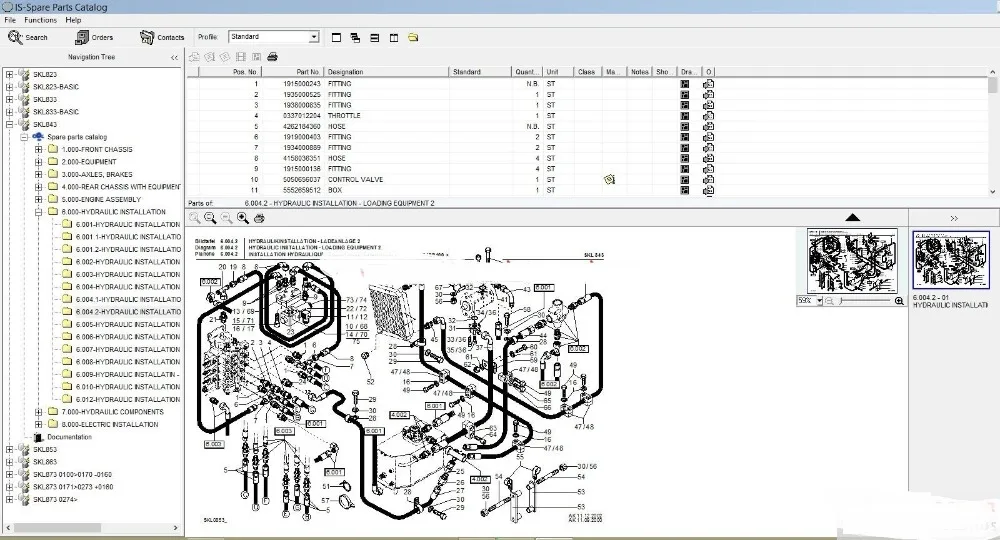
Task: Open the 59% zoom level dropdown
Action: coord(820,301)
